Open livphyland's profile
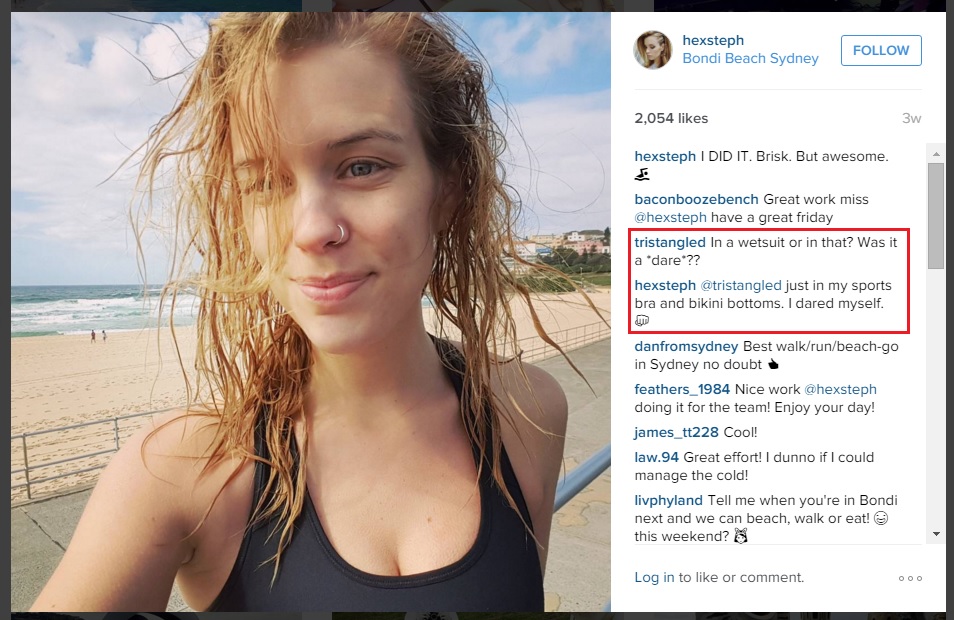The height and width of the screenshot is (620, 954). click(x=668, y=501)
